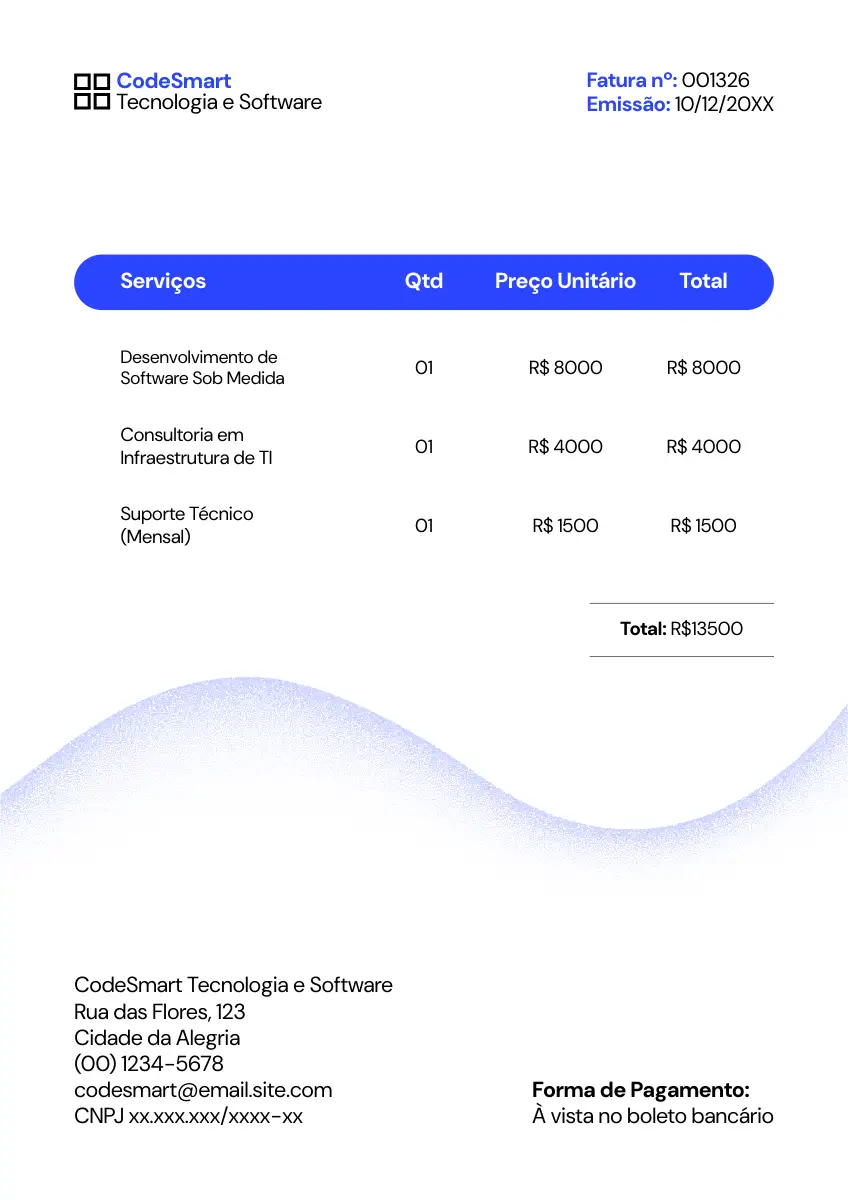Click the R$ 1500 unit price
Viewport: 848px width, 1200px height.
click(x=565, y=525)
